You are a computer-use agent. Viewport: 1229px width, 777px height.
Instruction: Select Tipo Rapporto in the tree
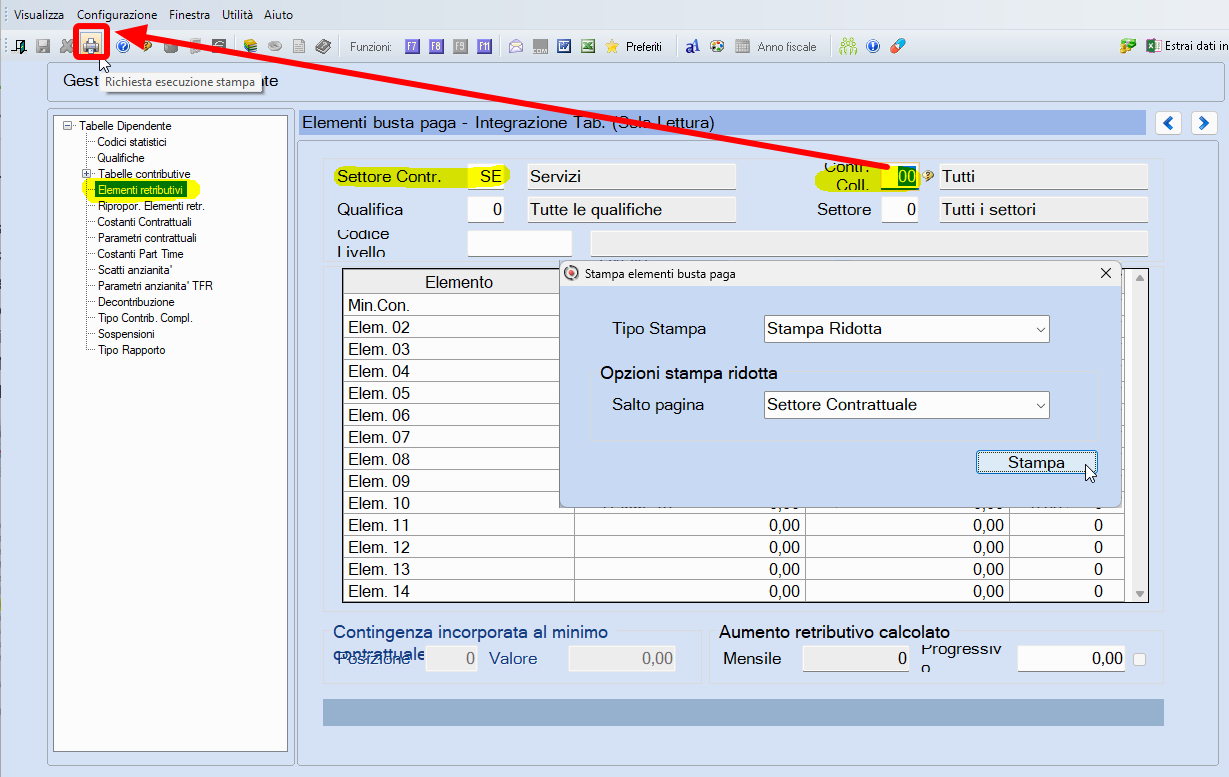tap(131, 350)
